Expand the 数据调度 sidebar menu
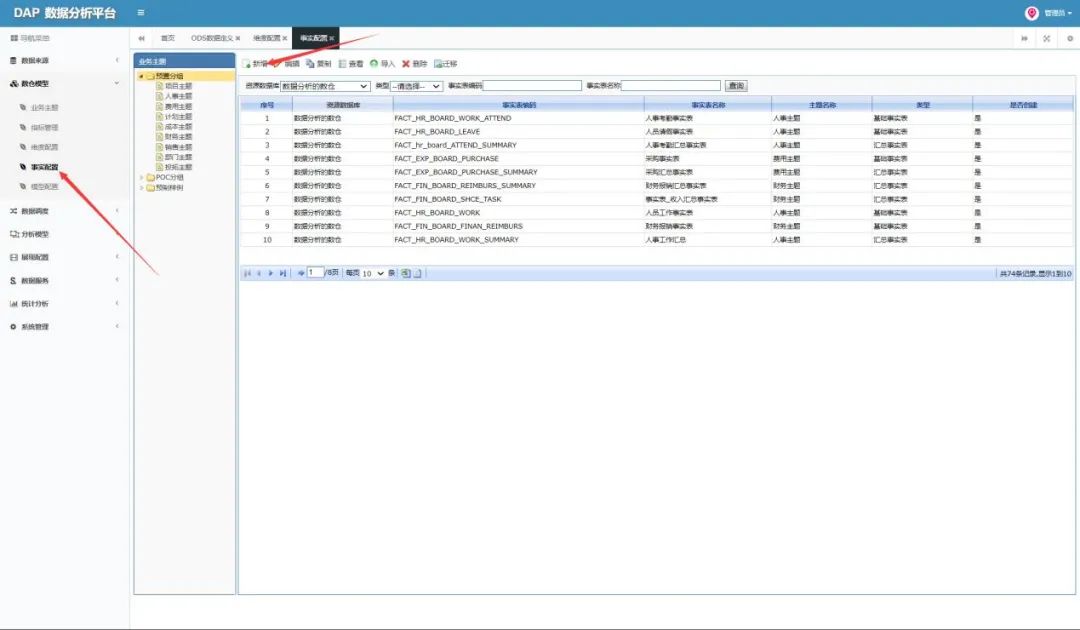Image resolution: width=1080 pixels, height=630 pixels. pos(64,211)
